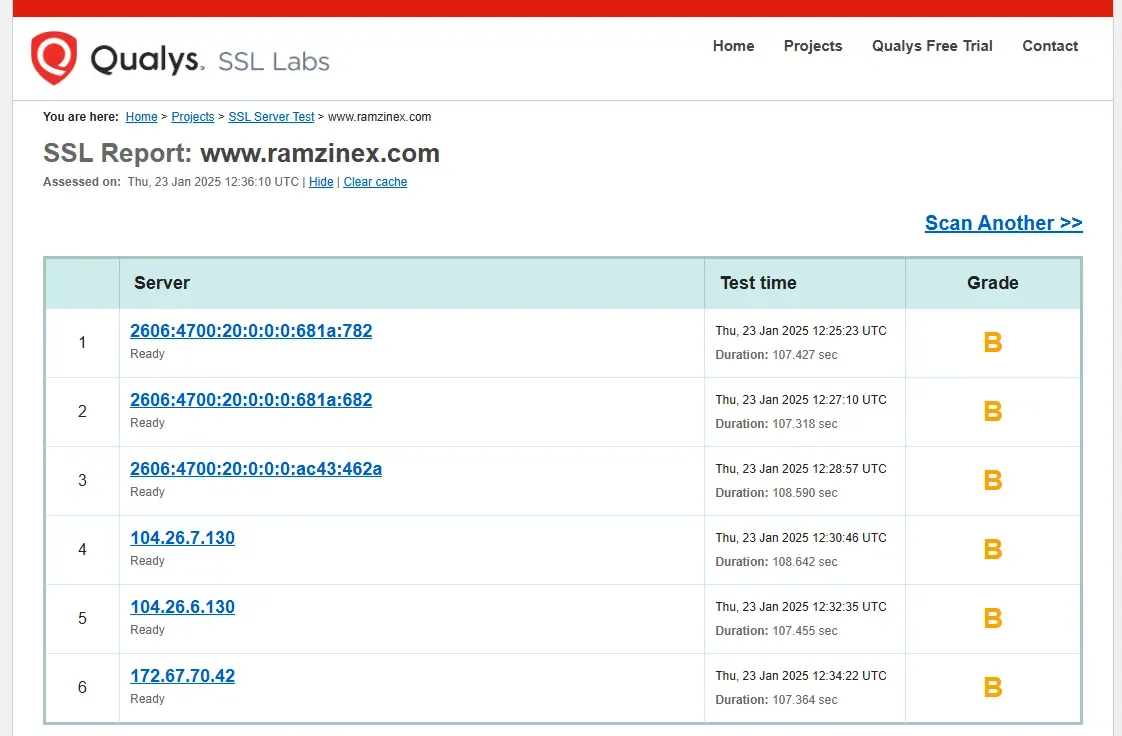Open Qualys Free Trial menu item

932,46
